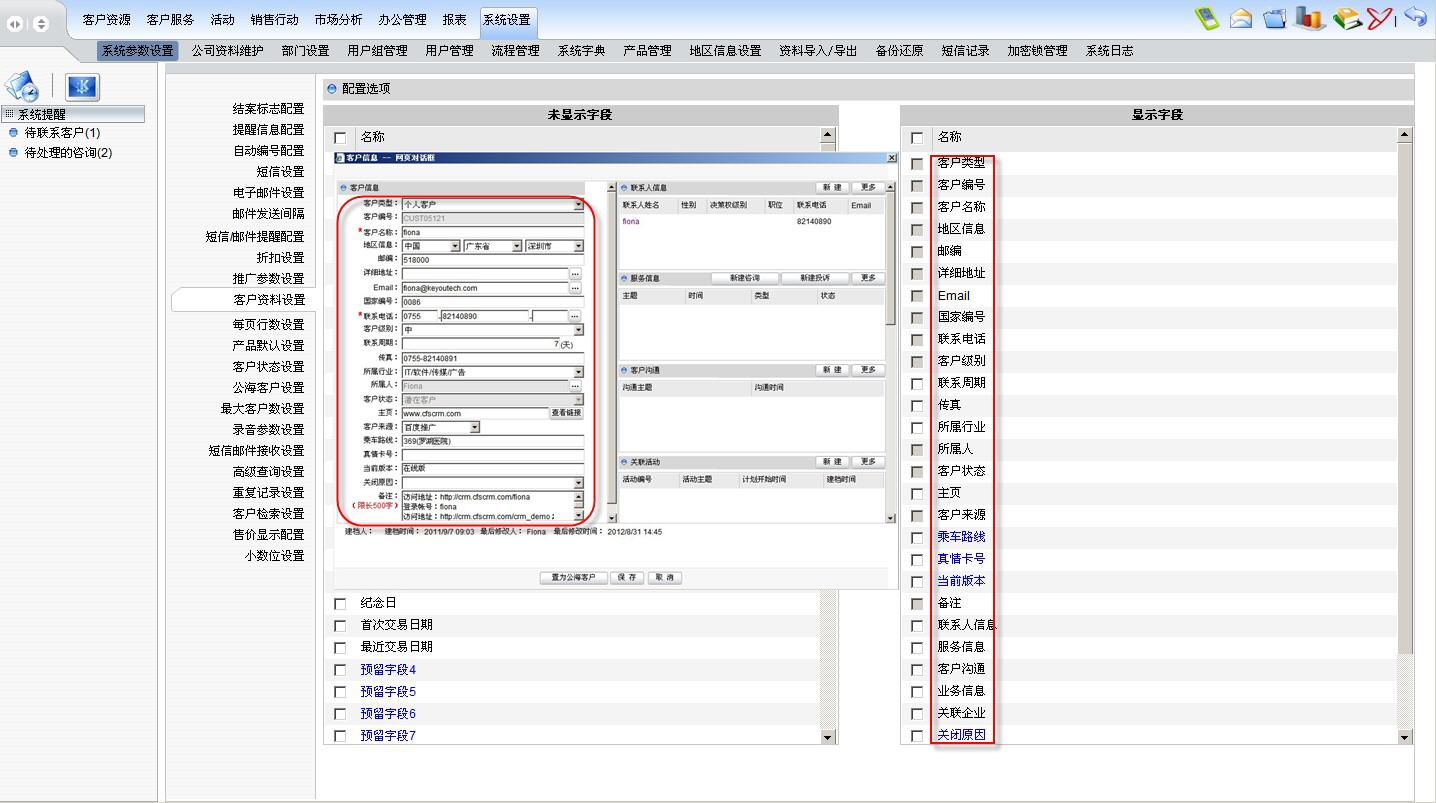
Task: Open the 客户资源 top menu
Action: point(106,20)
